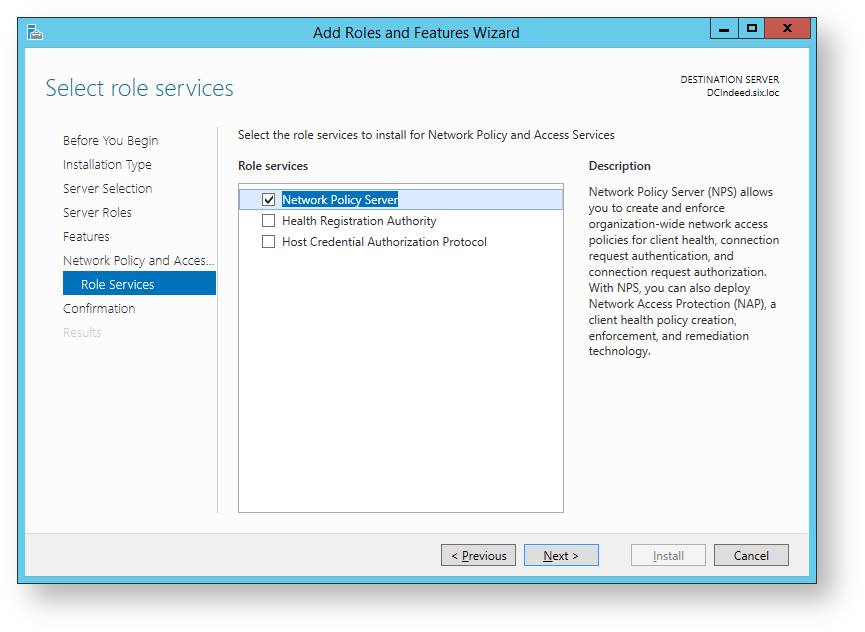Go to the Before You Begin step

[x=110, y=141]
